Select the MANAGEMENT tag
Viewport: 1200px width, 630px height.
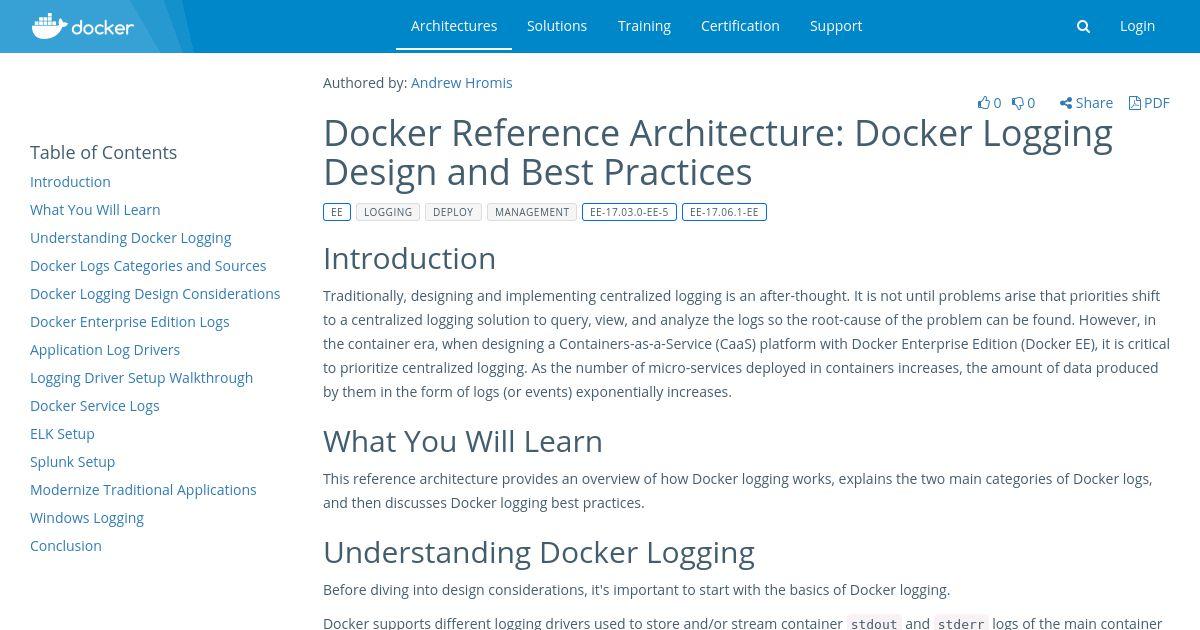tap(532, 212)
